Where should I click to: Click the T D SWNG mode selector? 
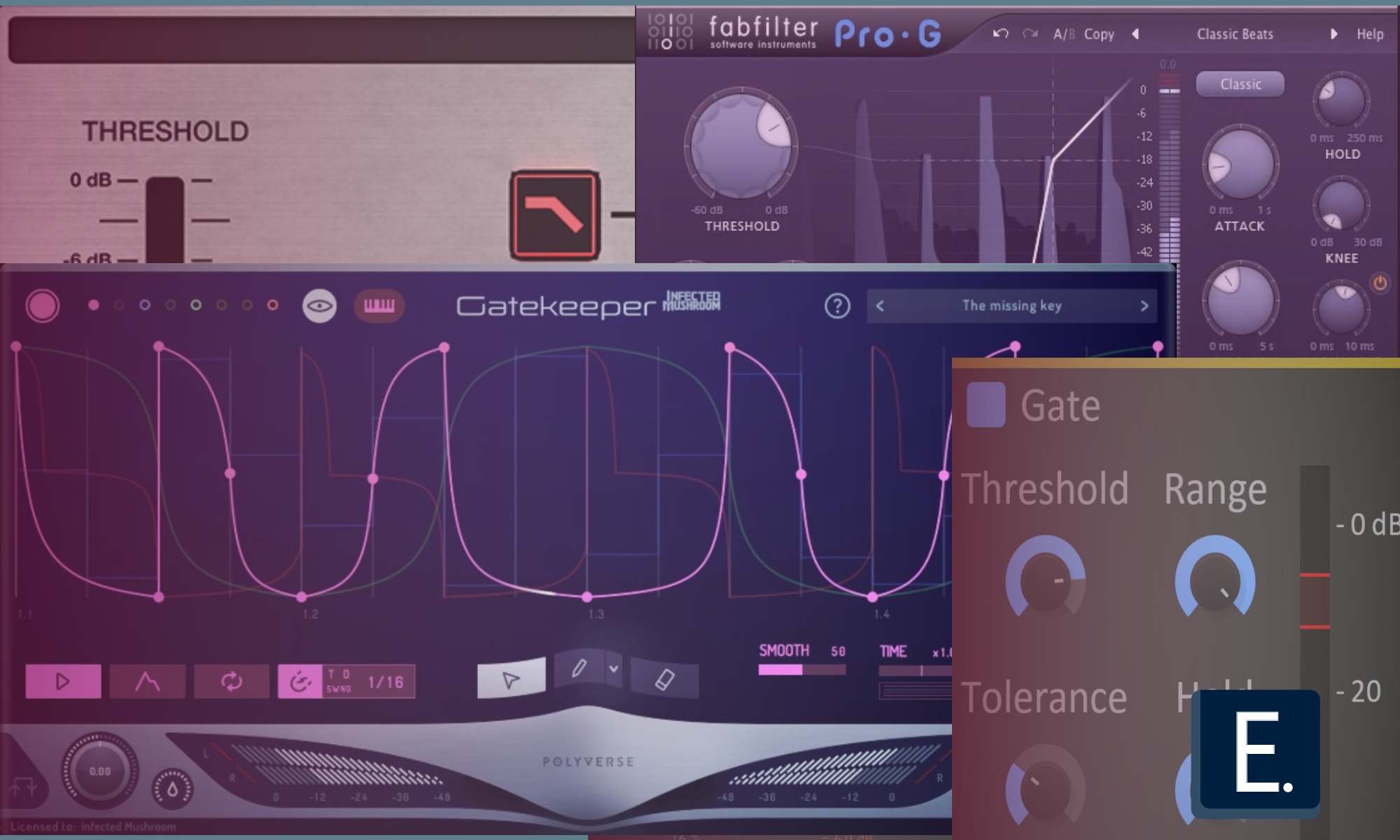339,681
